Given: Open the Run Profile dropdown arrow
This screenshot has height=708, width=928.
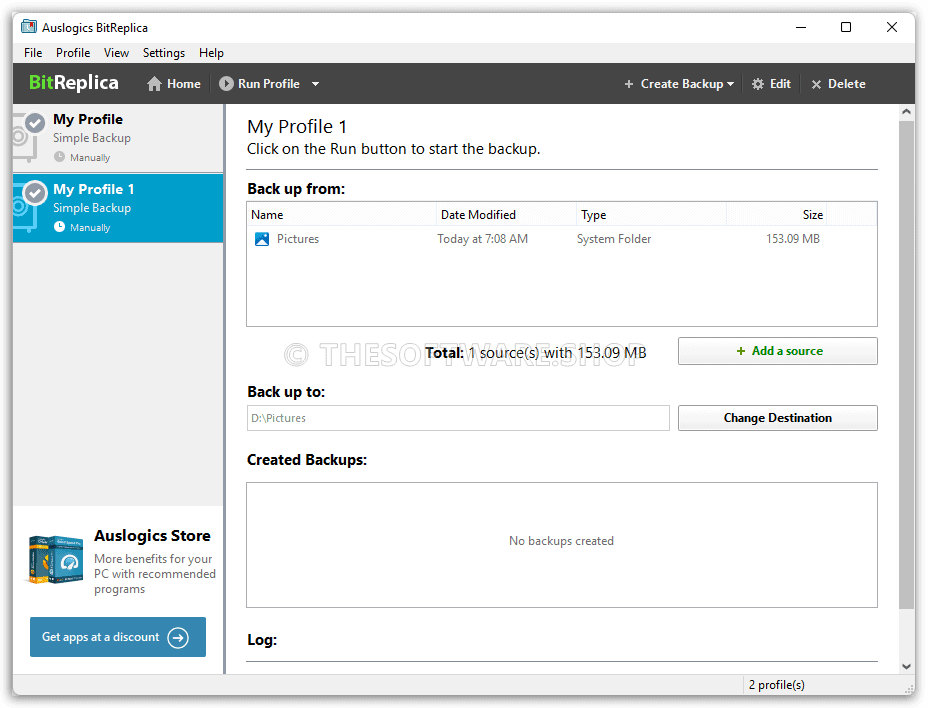Looking at the screenshot, I should [x=315, y=84].
